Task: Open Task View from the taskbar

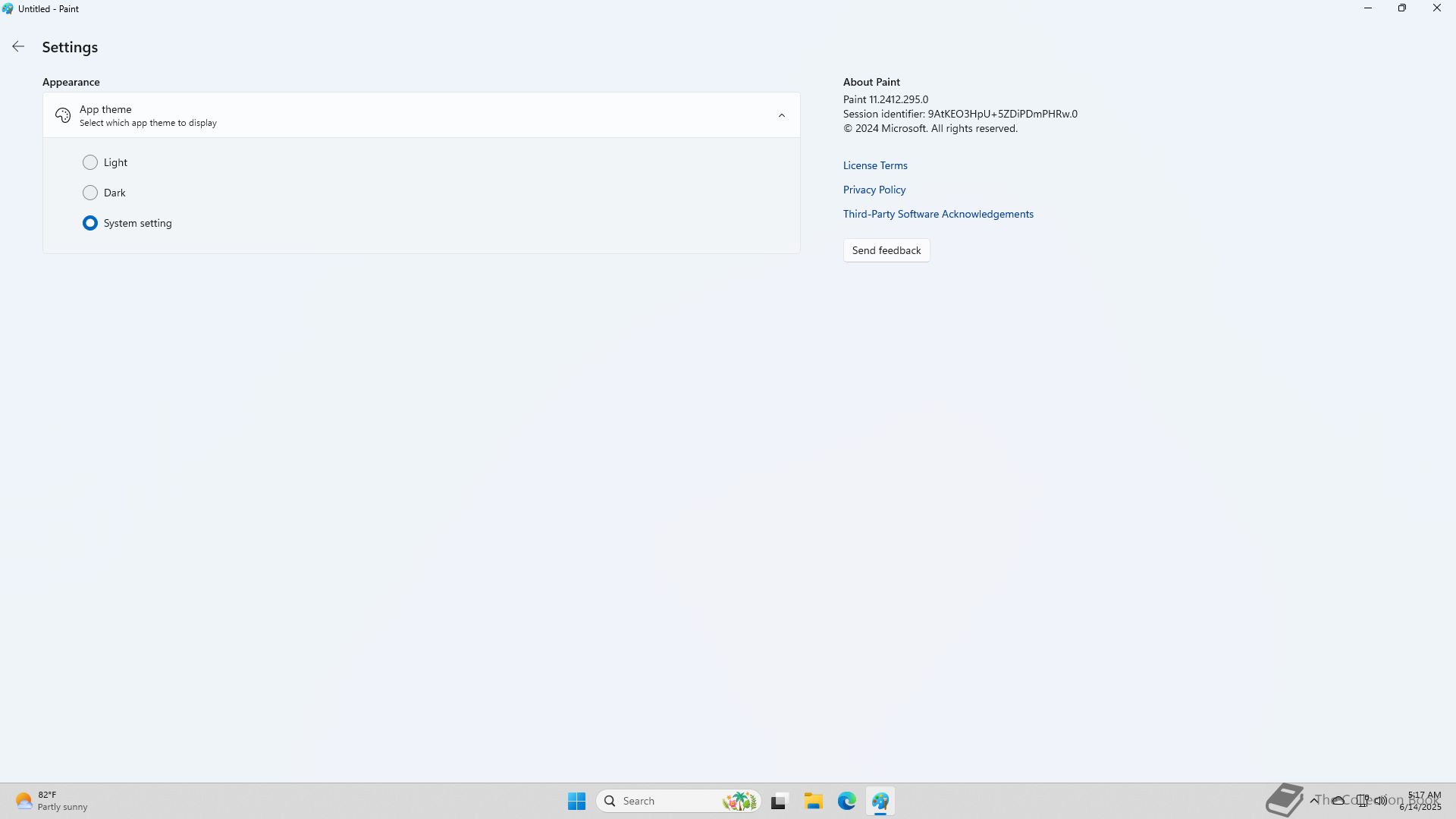Action: (x=779, y=801)
